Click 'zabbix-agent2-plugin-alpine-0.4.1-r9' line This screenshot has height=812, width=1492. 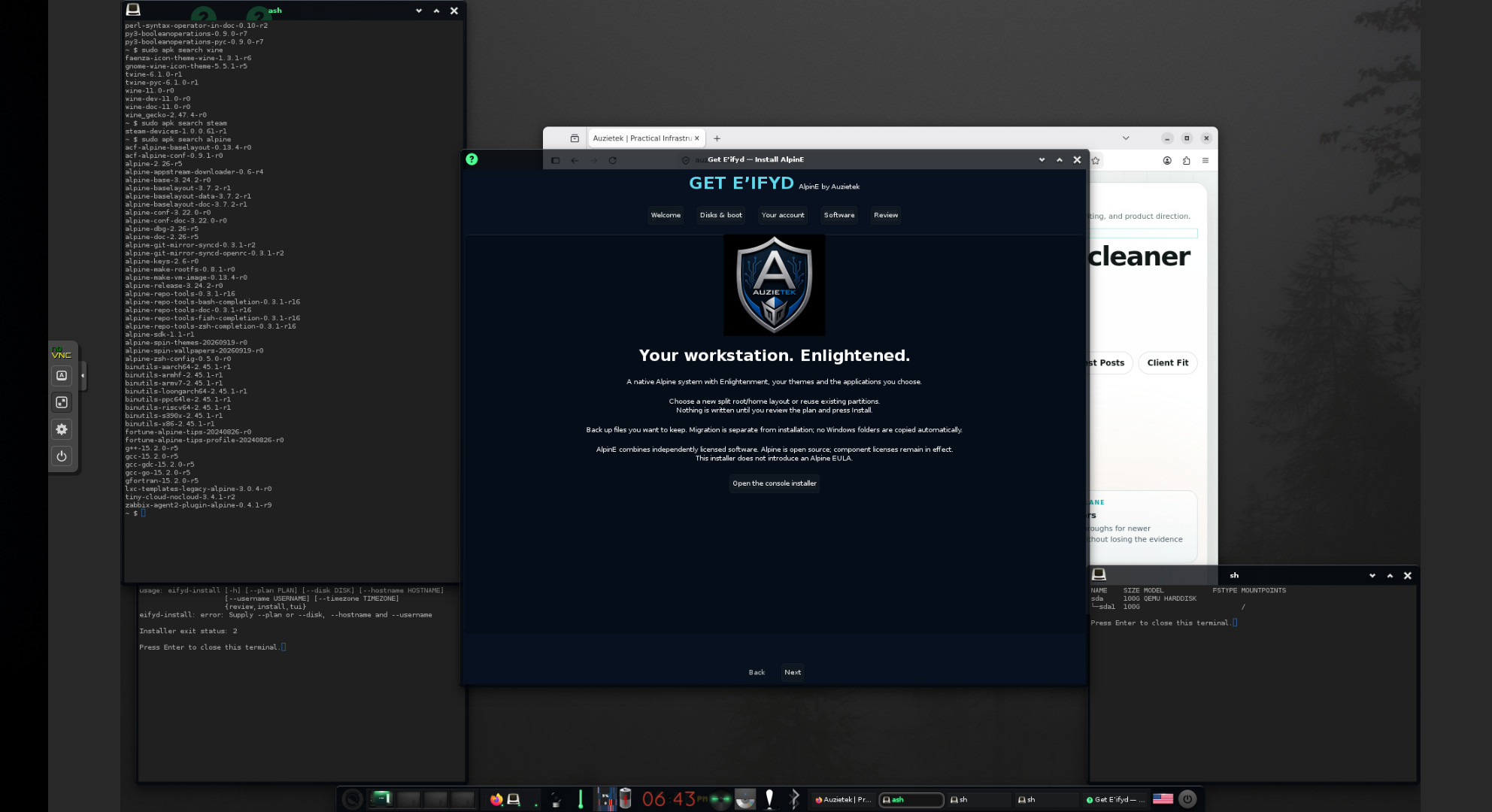199,505
